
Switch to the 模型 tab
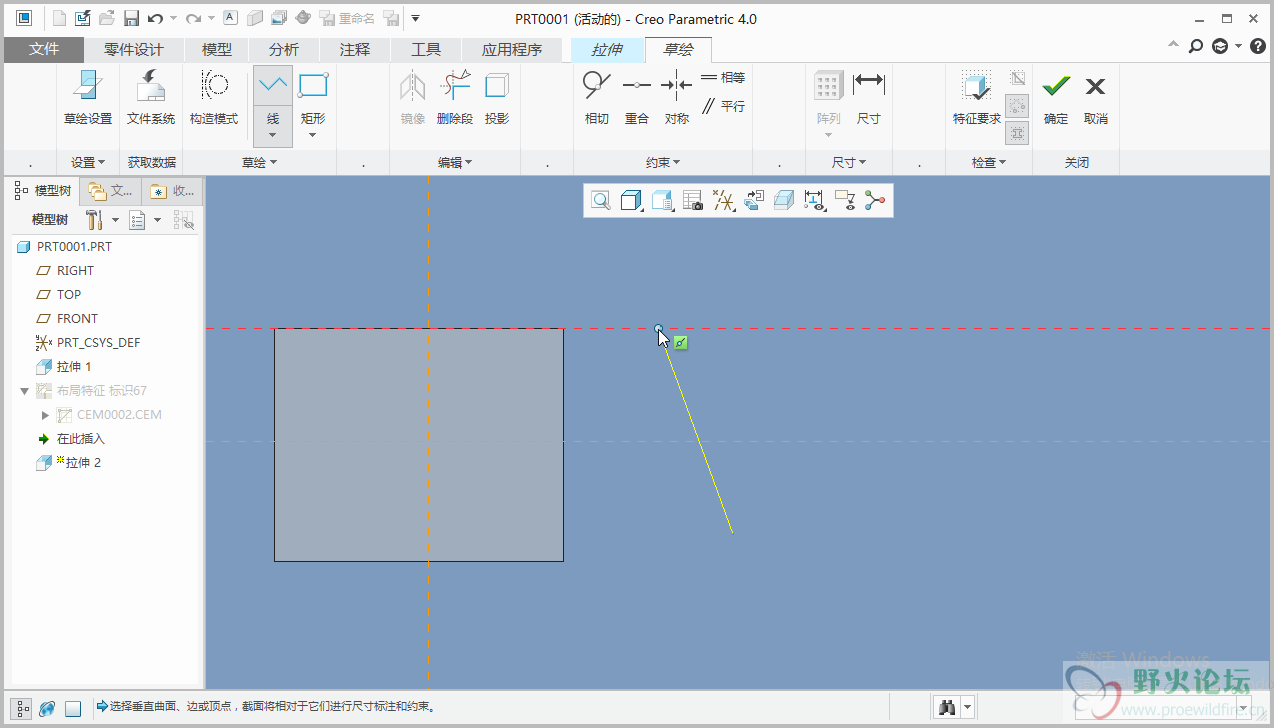pos(217,49)
